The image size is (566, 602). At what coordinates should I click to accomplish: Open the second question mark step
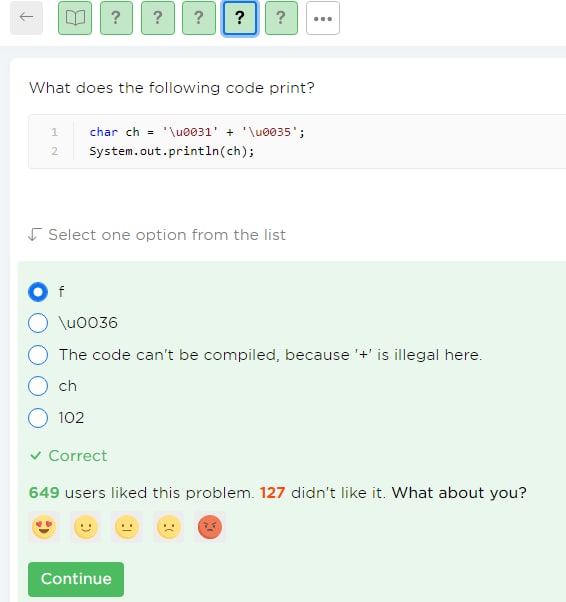(x=158, y=18)
